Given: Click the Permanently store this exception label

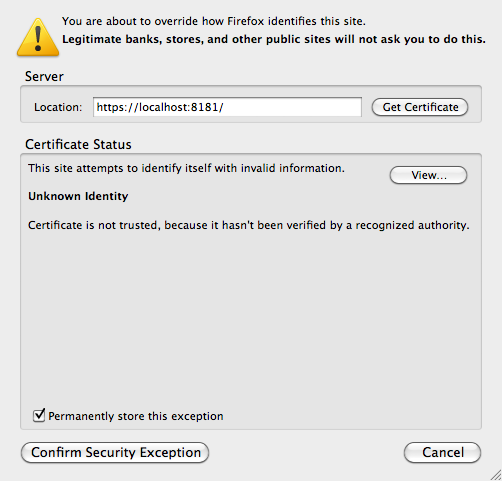Looking at the screenshot, I should click(x=136, y=416).
